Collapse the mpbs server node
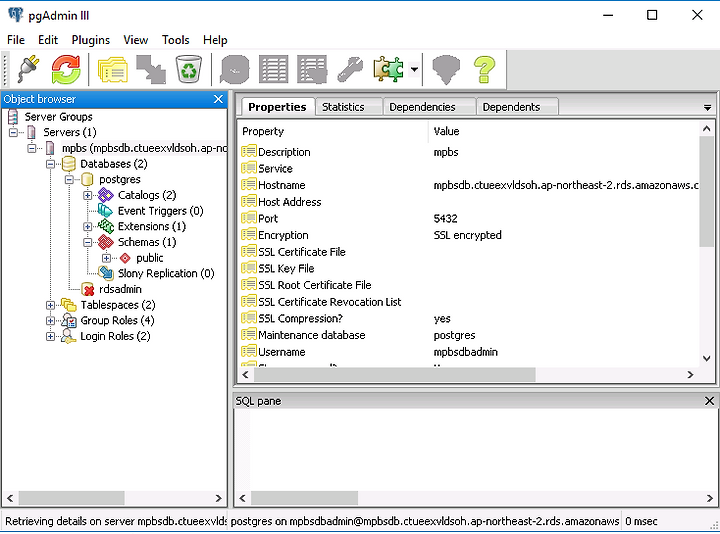The height and width of the screenshot is (534, 720). [32, 148]
